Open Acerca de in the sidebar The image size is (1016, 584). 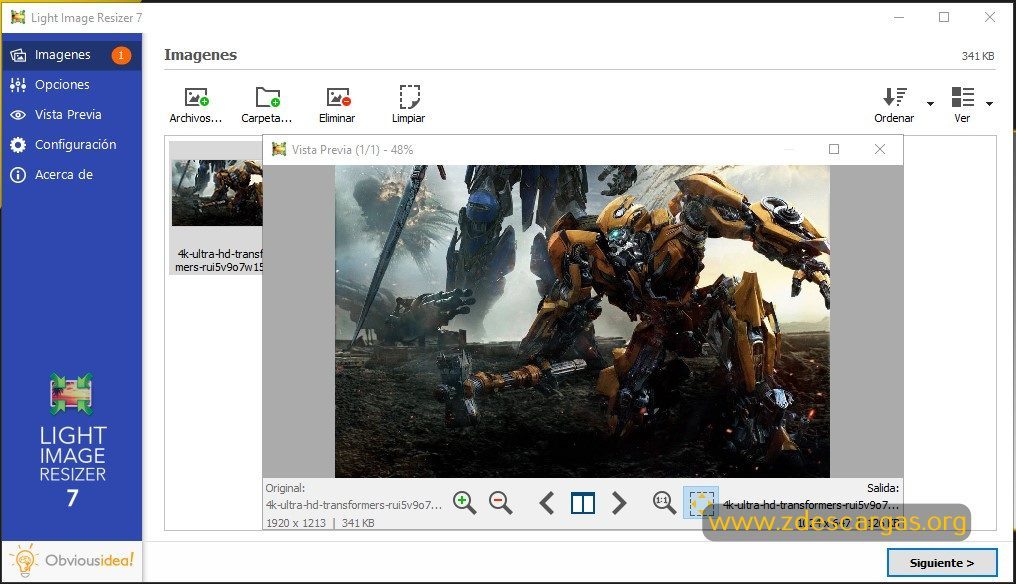[71, 174]
